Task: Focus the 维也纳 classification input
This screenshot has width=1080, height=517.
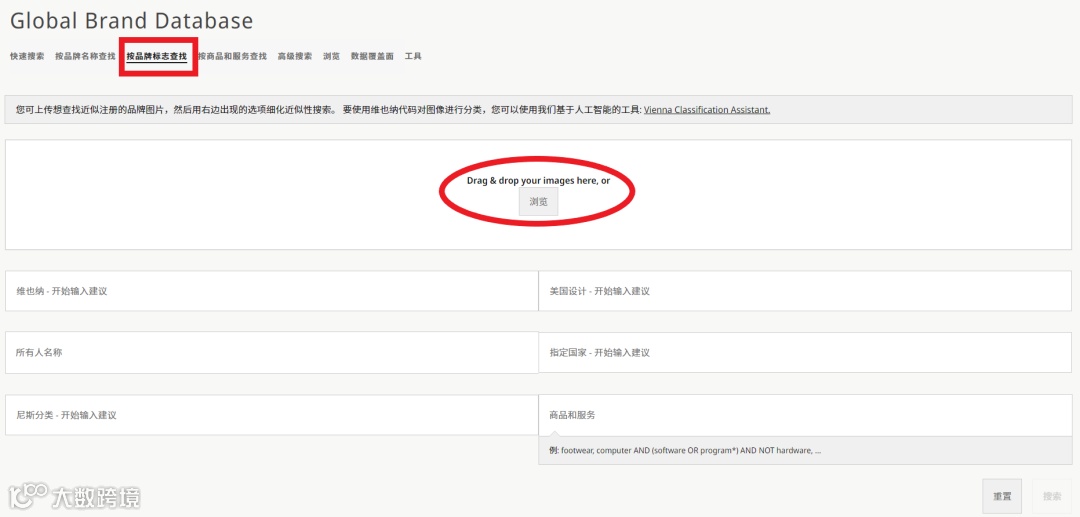Action: pos(271,291)
